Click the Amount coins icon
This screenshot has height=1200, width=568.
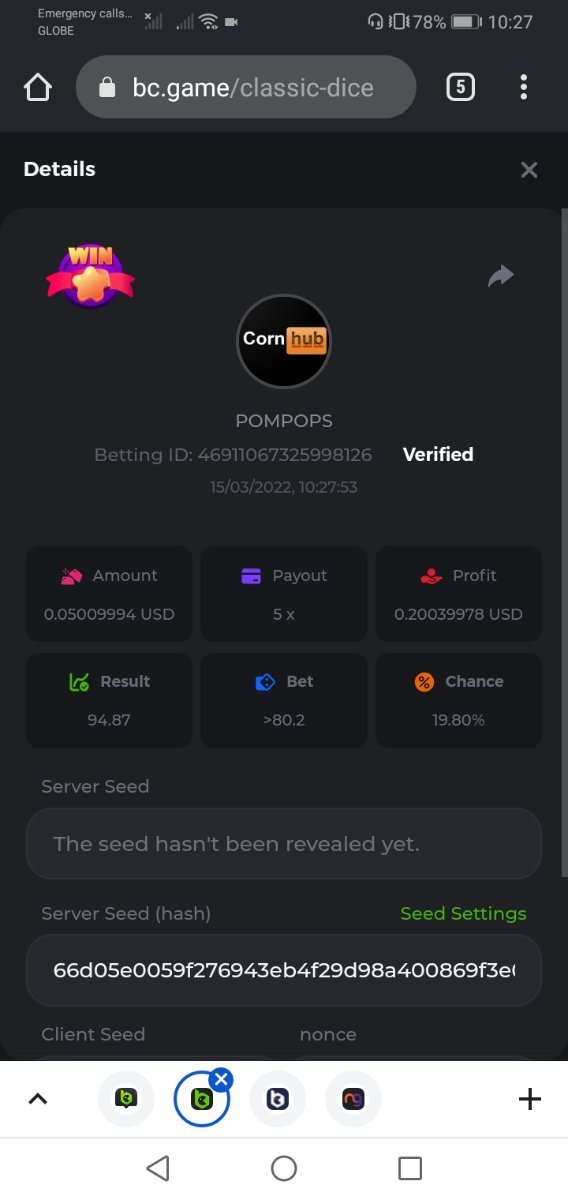tap(70, 576)
